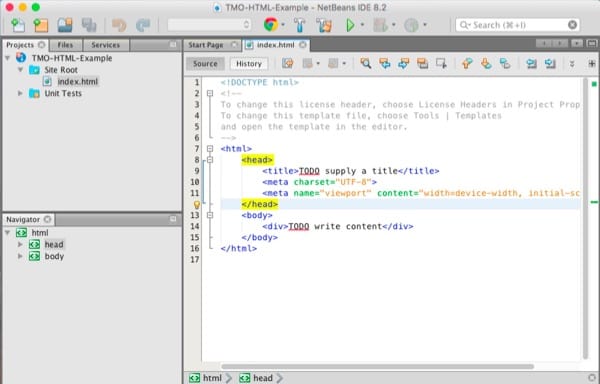This screenshot has height=384, width=600.
Task: Click the Find Selection magnifier icon
Action: [365, 63]
